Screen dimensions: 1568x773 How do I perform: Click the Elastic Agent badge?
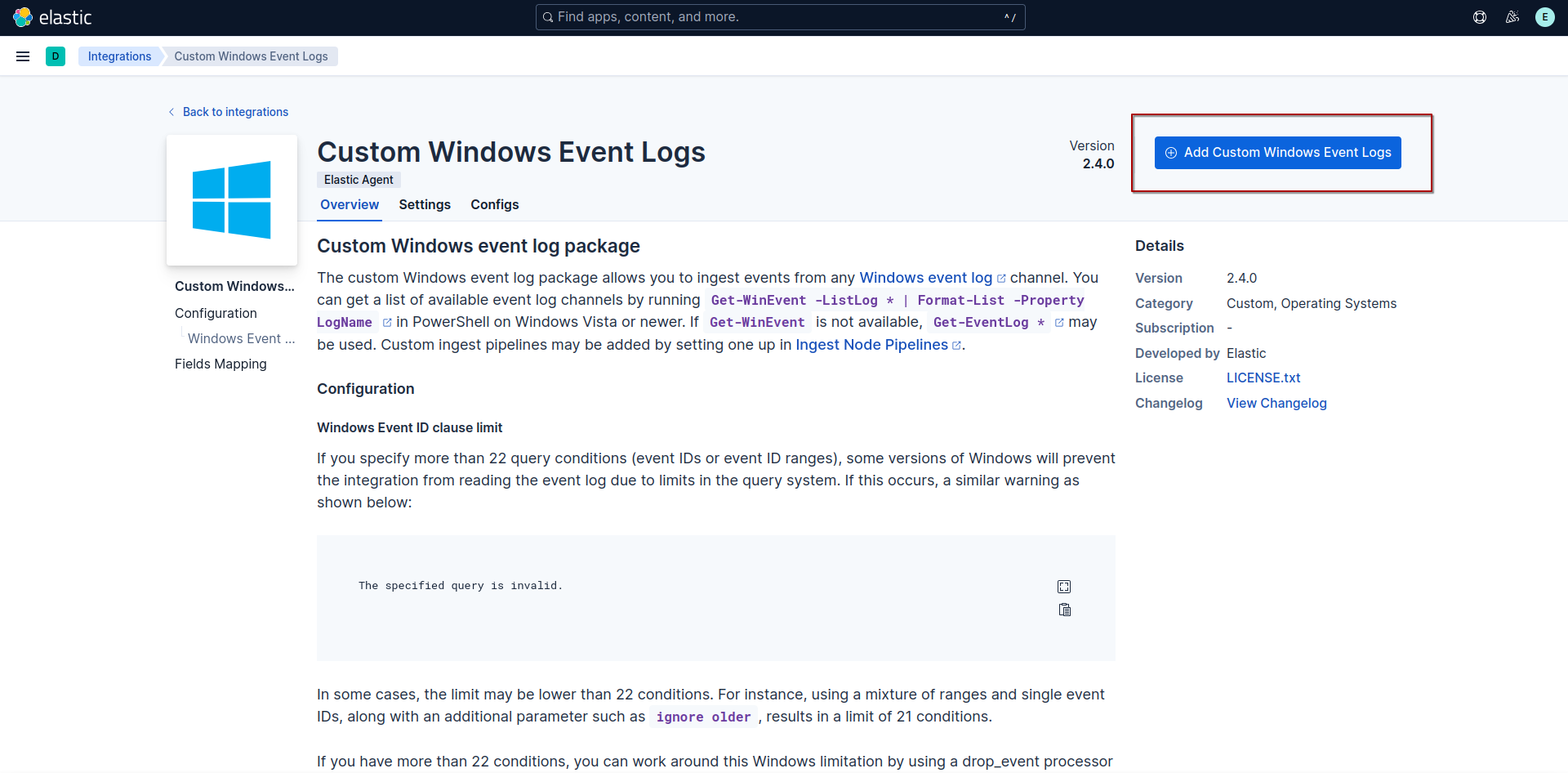click(359, 180)
